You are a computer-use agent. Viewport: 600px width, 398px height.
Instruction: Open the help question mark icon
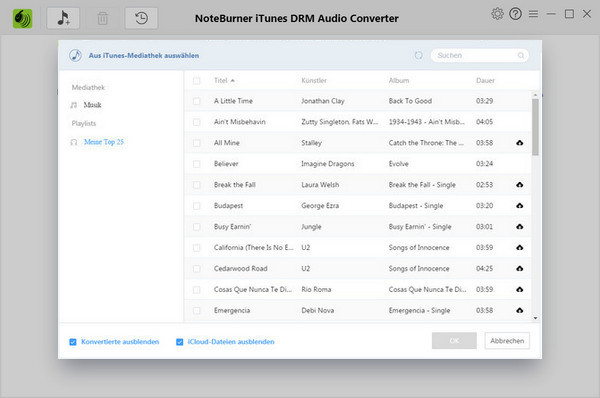point(515,14)
